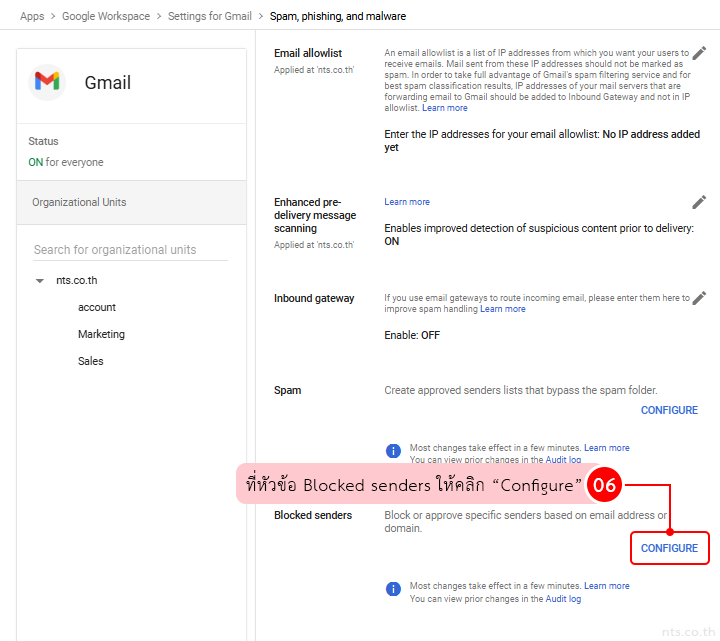Go to Apps breadcrumb
The width and height of the screenshot is (720, 641).
(32, 16)
